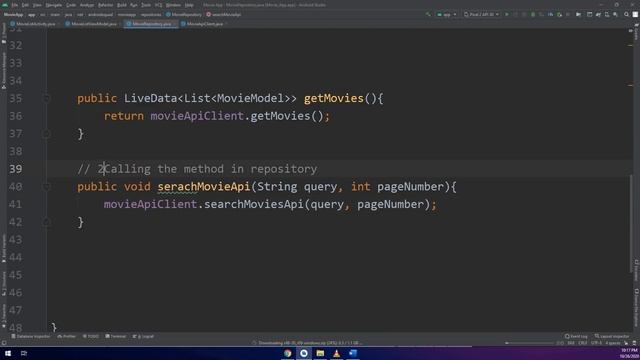Image resolution: width=640 pixels, height=360 pixels.
Task: Click the Task View taskbar icon
Action: point(24,353)
